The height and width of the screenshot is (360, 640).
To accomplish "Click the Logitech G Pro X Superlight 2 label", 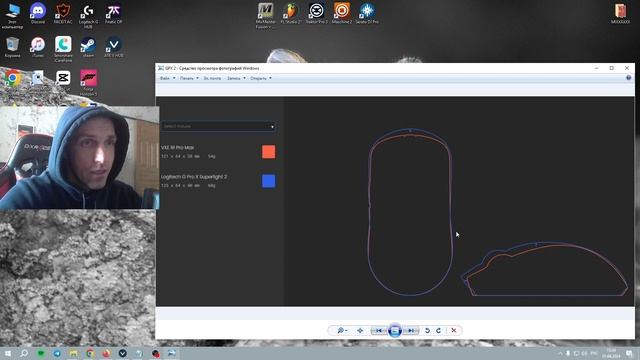I will 194,177.
